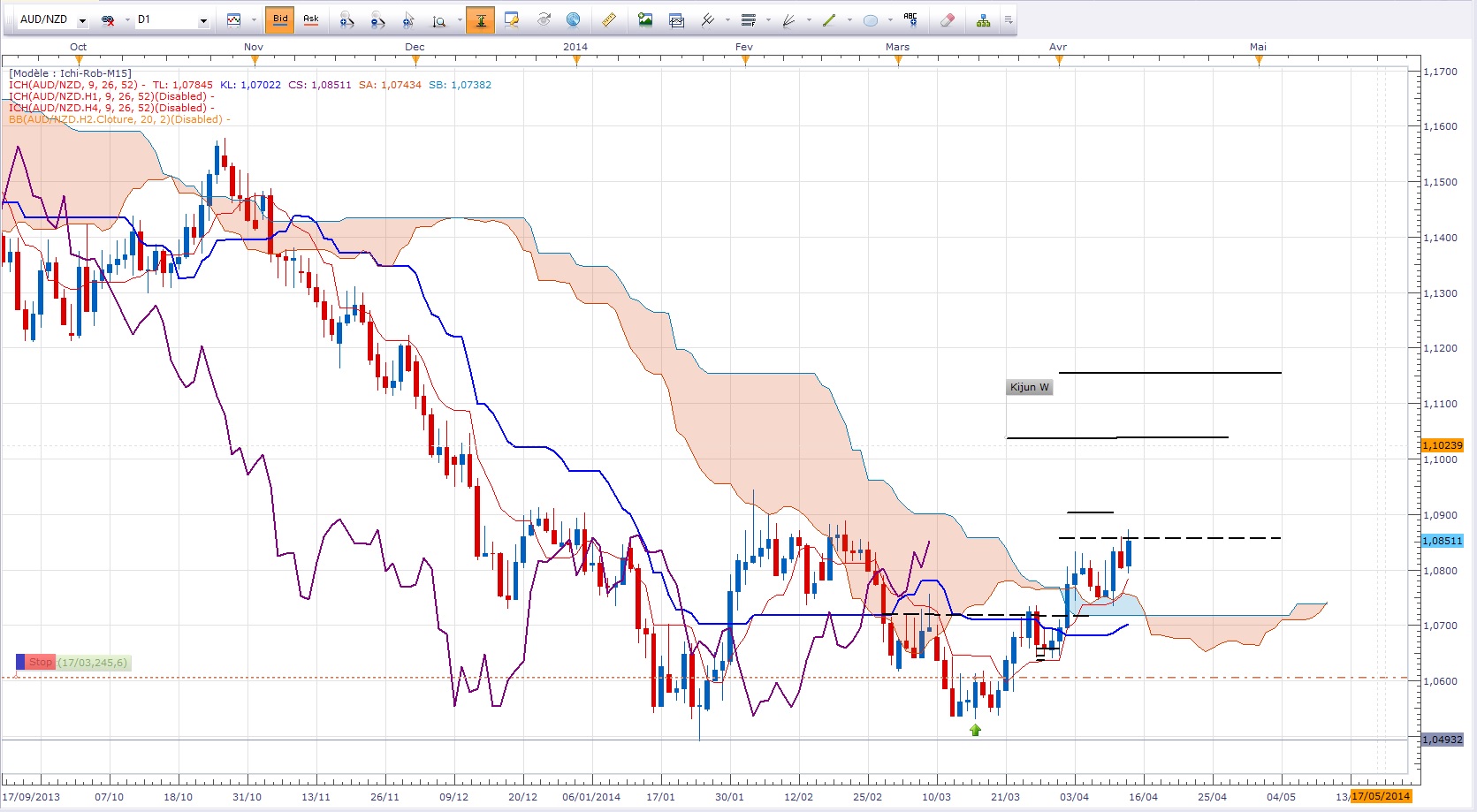Screen dimensions: 1477x812
Task: Select the ruler measurement tool
Action: pyautogui.click(x=609, y=19)
